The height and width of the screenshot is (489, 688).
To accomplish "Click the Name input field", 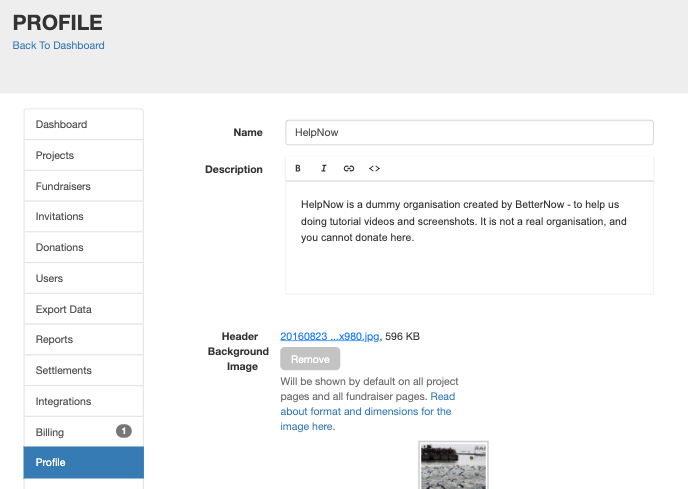I will [x=469, y=133].
